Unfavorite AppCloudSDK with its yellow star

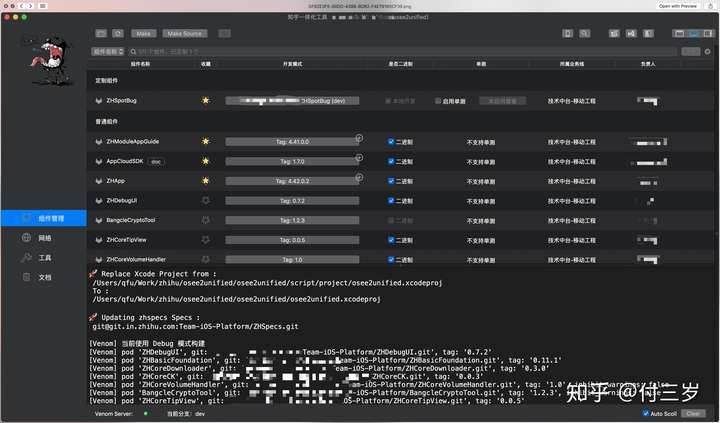click(205, 161)
